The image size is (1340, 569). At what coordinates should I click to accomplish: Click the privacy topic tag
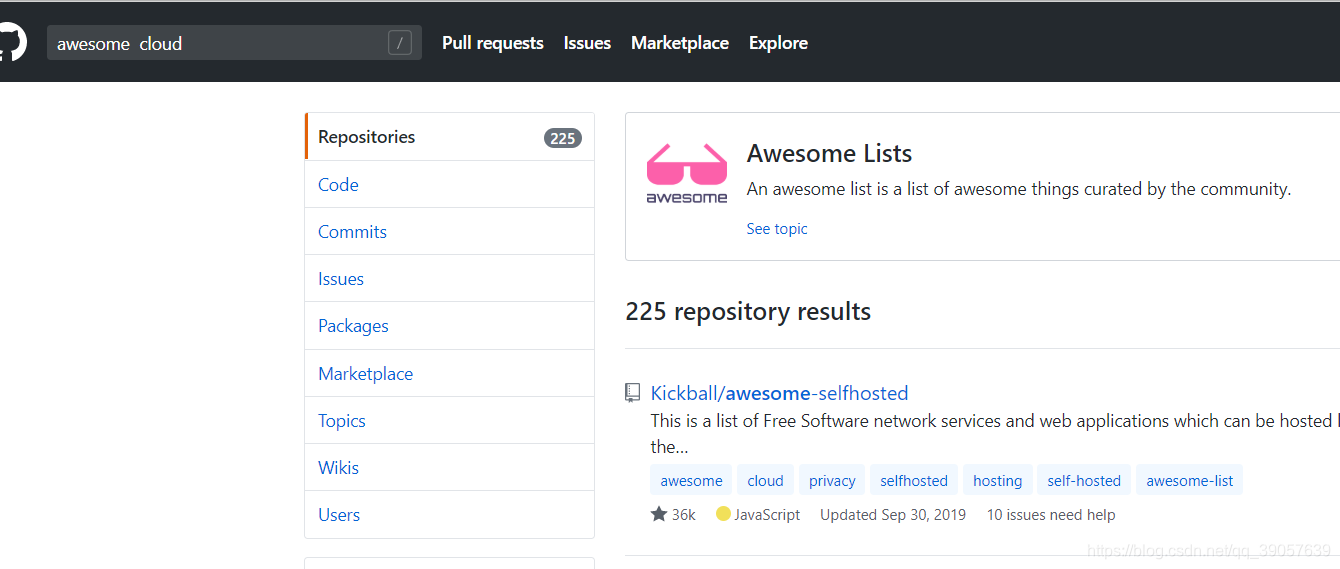[832, 480]
